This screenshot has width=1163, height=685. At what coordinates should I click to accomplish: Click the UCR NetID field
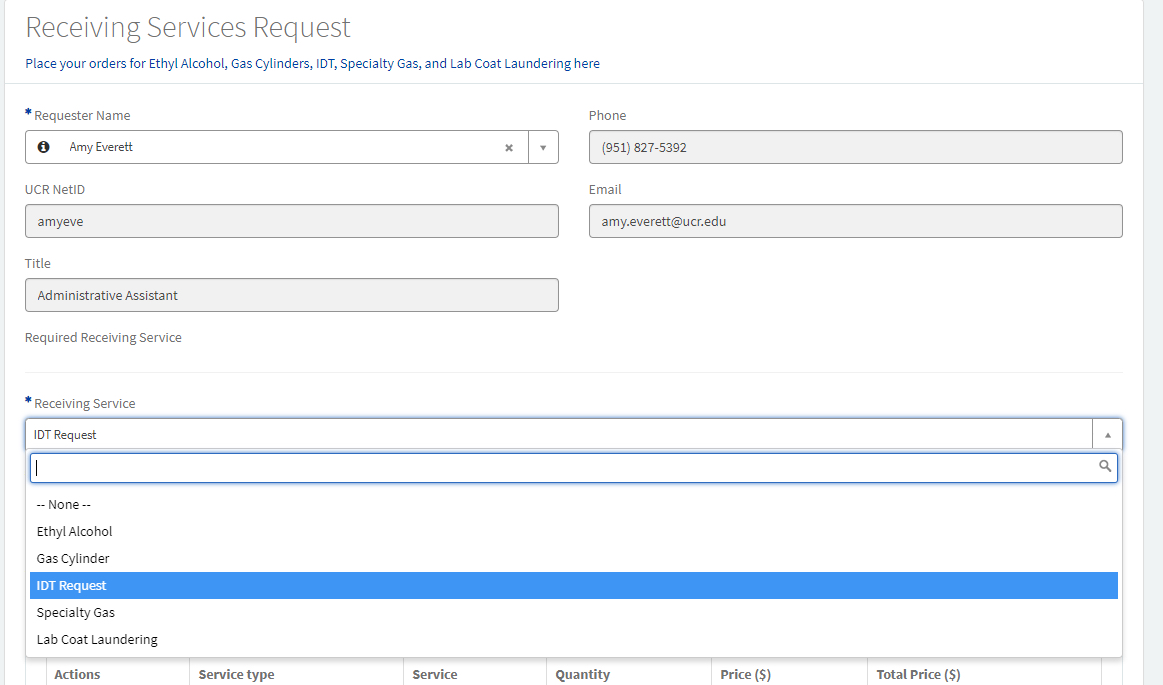pyautogui.click(x=291, y=221)
